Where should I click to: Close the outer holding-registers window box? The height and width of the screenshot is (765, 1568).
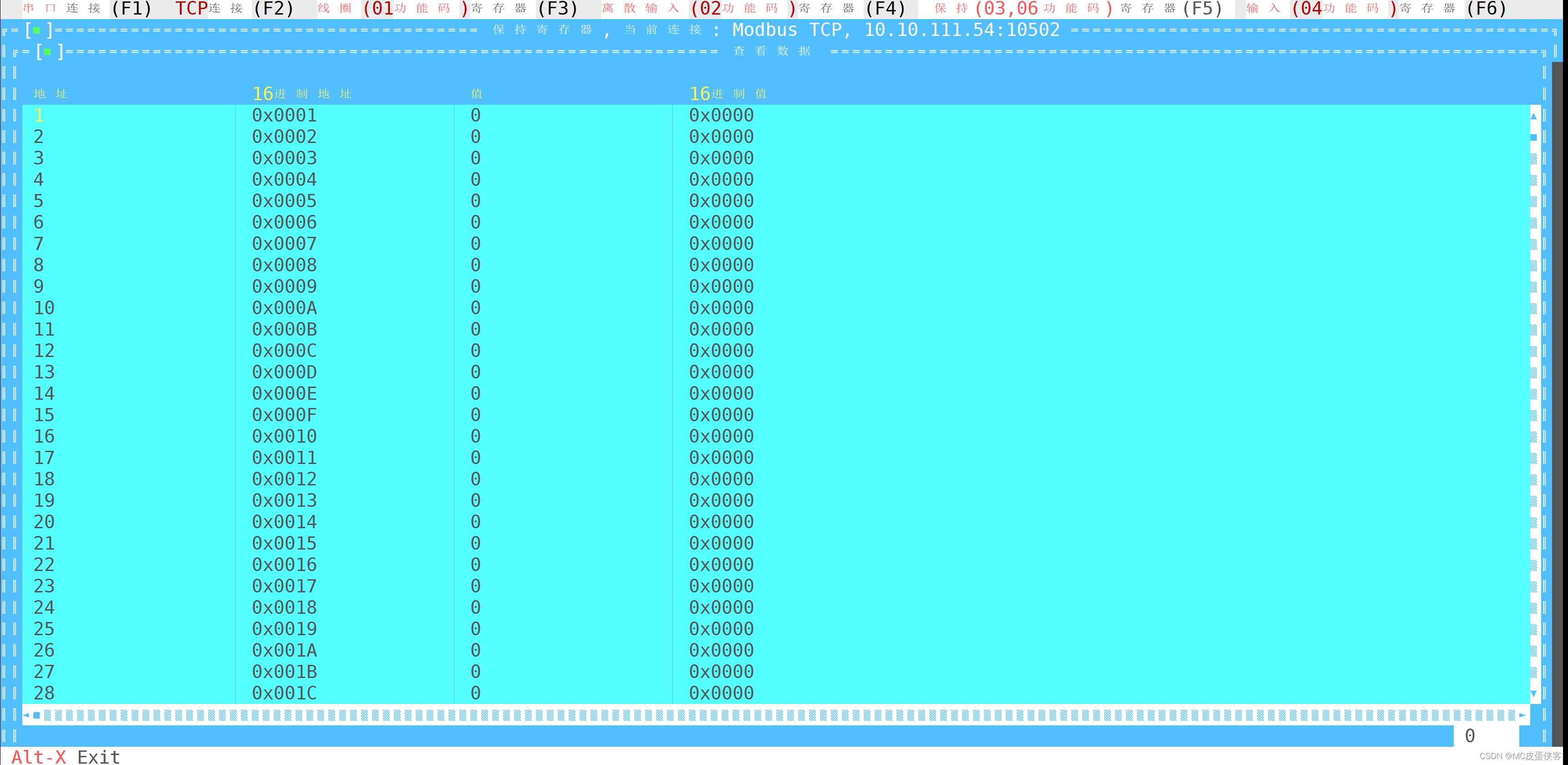[36, 30]
